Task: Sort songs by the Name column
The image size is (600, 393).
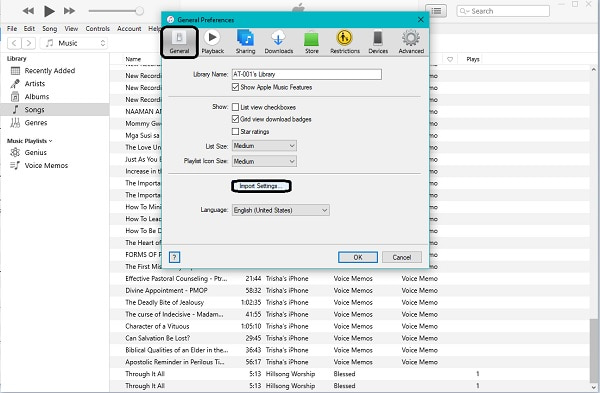Action: (x=133, y=59)
